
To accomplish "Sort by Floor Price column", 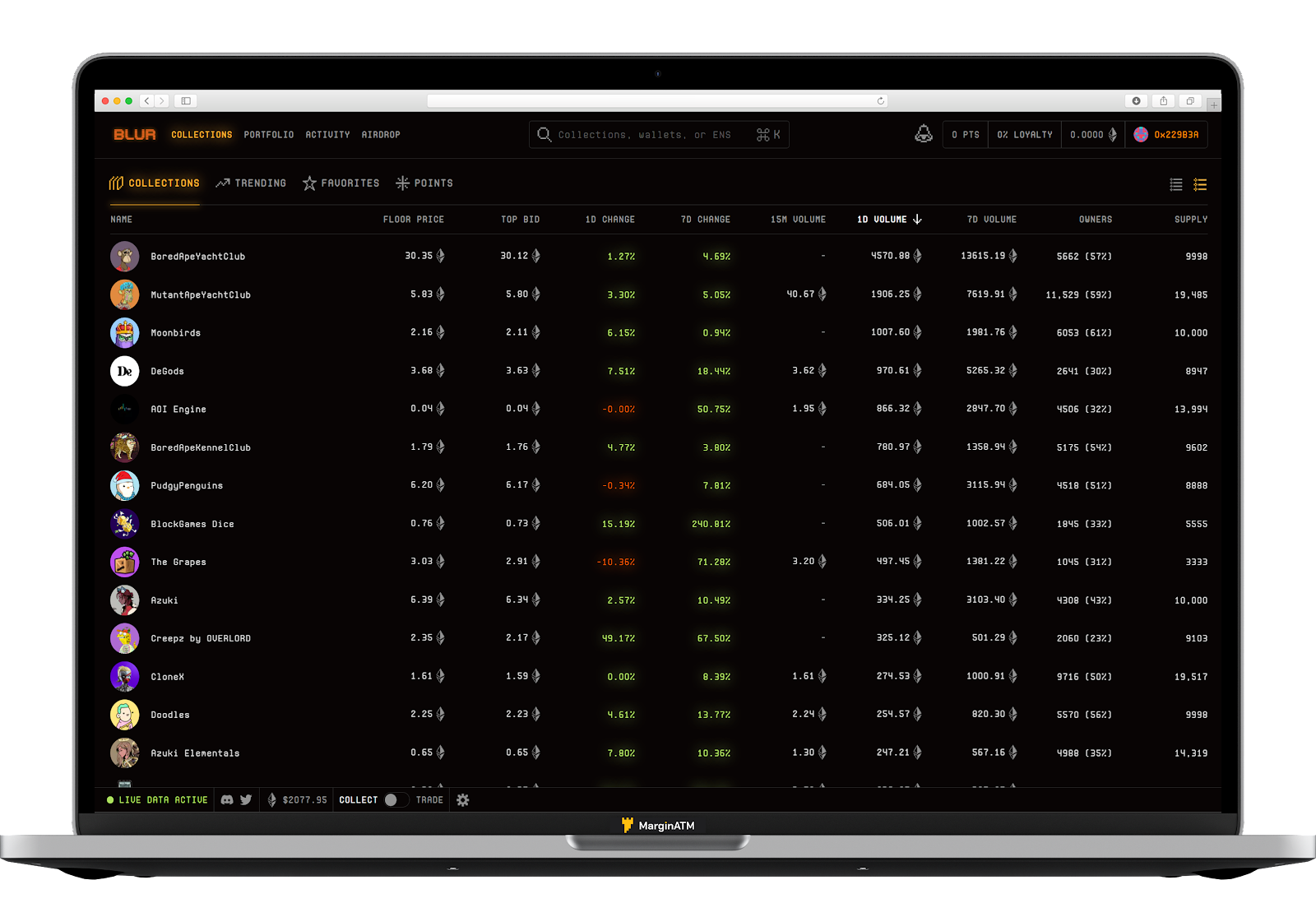I will click(x=413, y=220).
